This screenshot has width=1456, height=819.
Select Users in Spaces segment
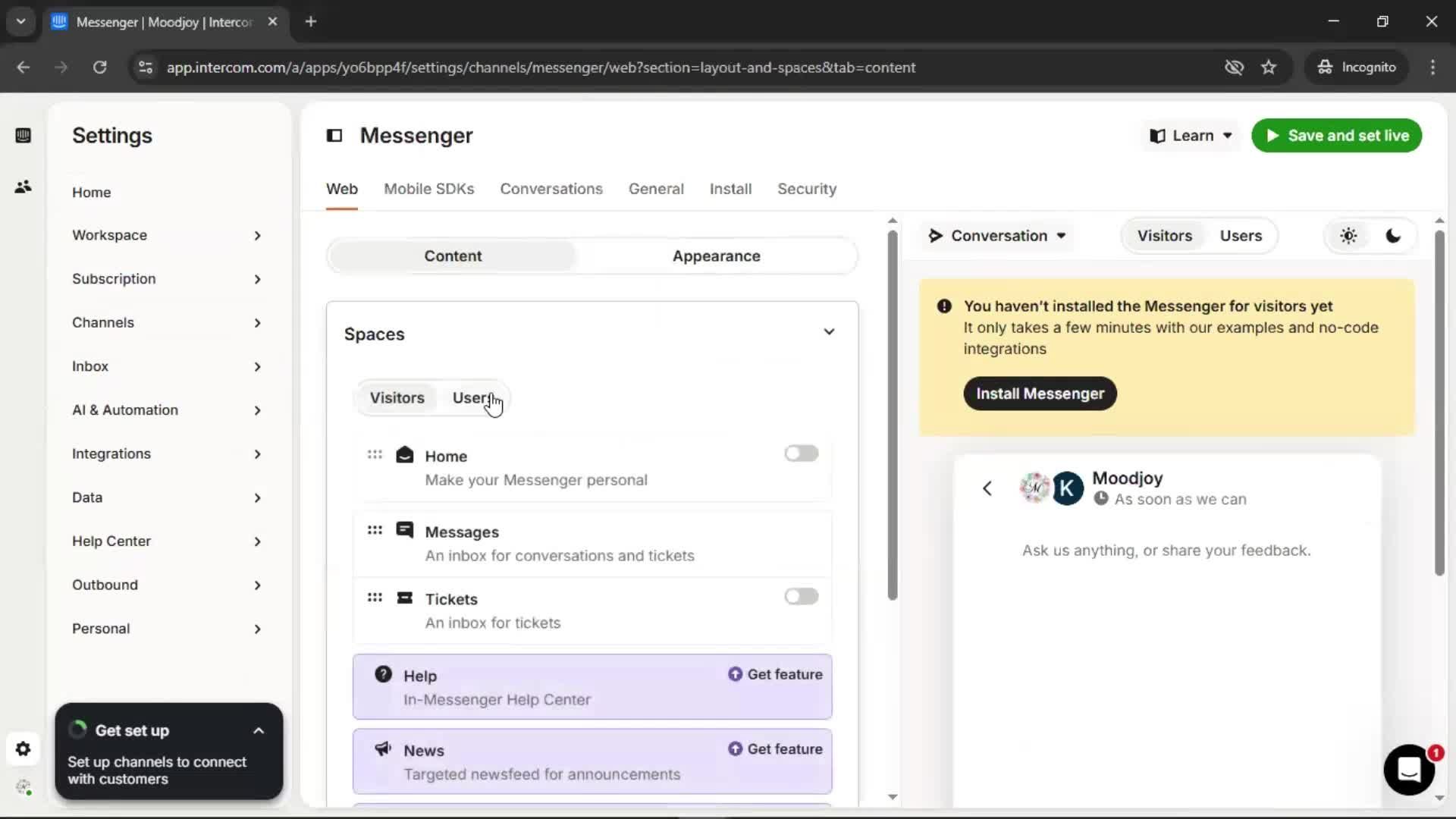coord(475,398)
